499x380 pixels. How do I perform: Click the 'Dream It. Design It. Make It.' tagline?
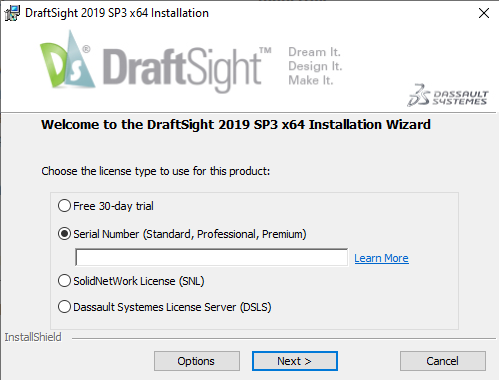315,66
